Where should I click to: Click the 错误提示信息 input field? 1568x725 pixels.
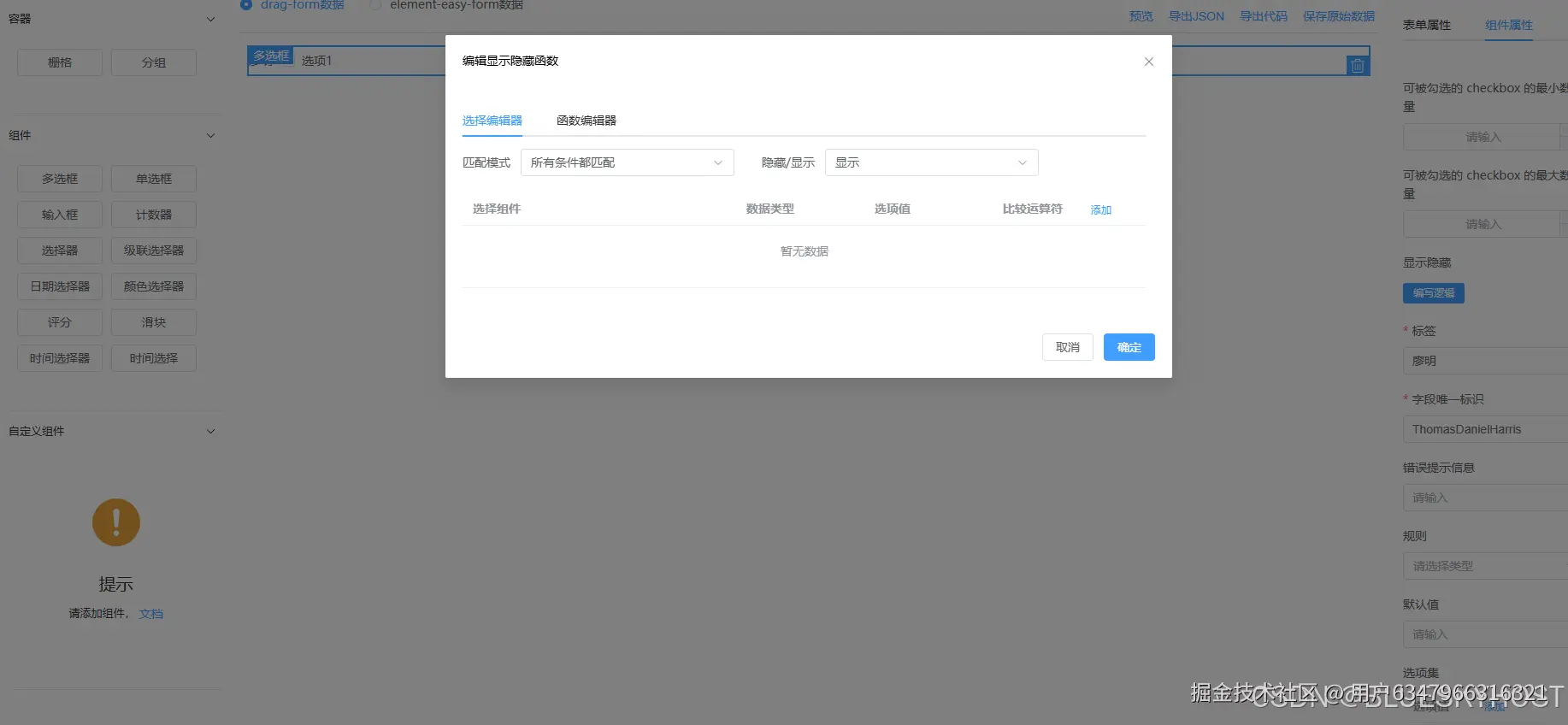coord(1485,498)
